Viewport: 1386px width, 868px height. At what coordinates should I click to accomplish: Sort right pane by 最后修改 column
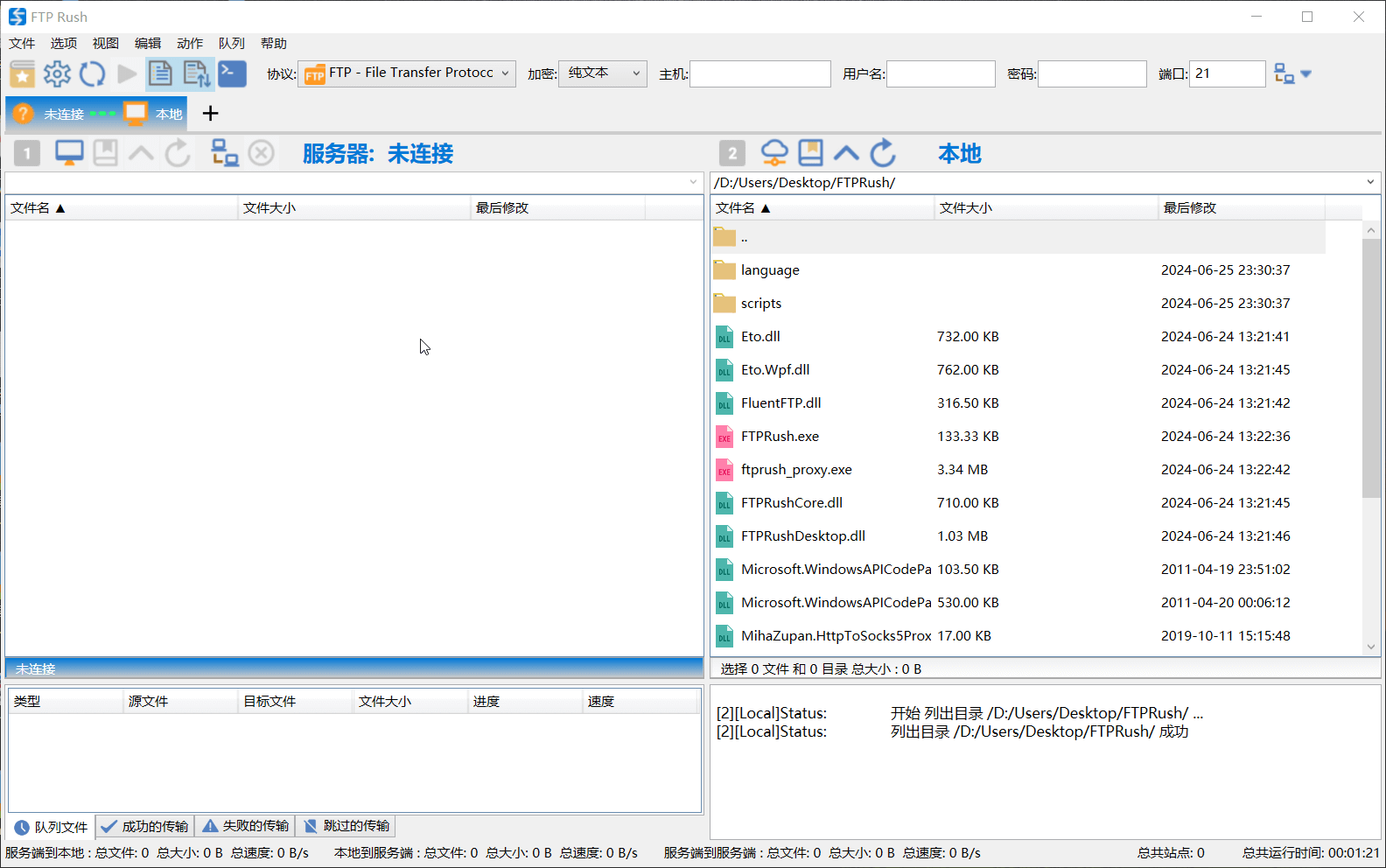point(1242,207)
